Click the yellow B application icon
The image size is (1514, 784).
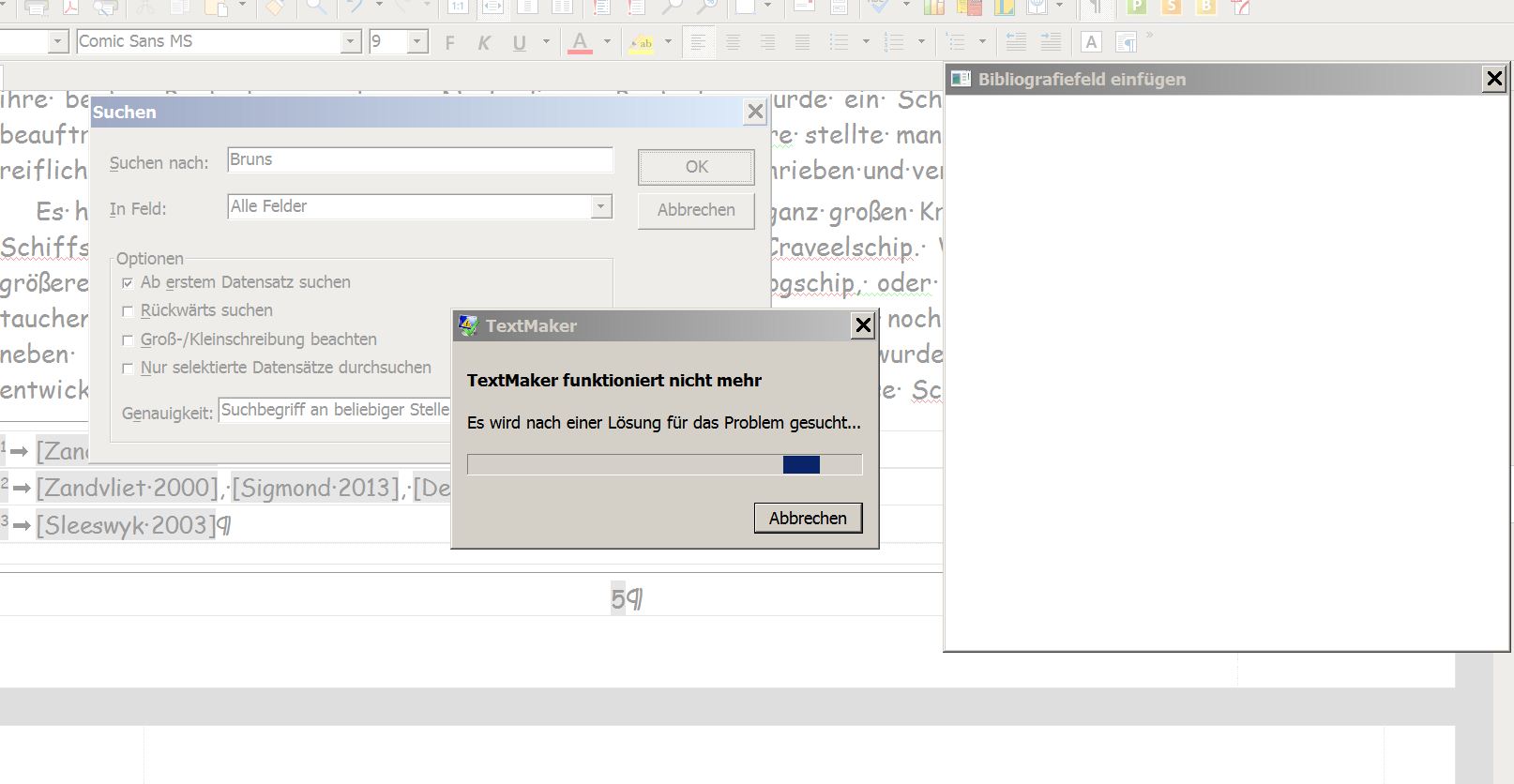1206,7
